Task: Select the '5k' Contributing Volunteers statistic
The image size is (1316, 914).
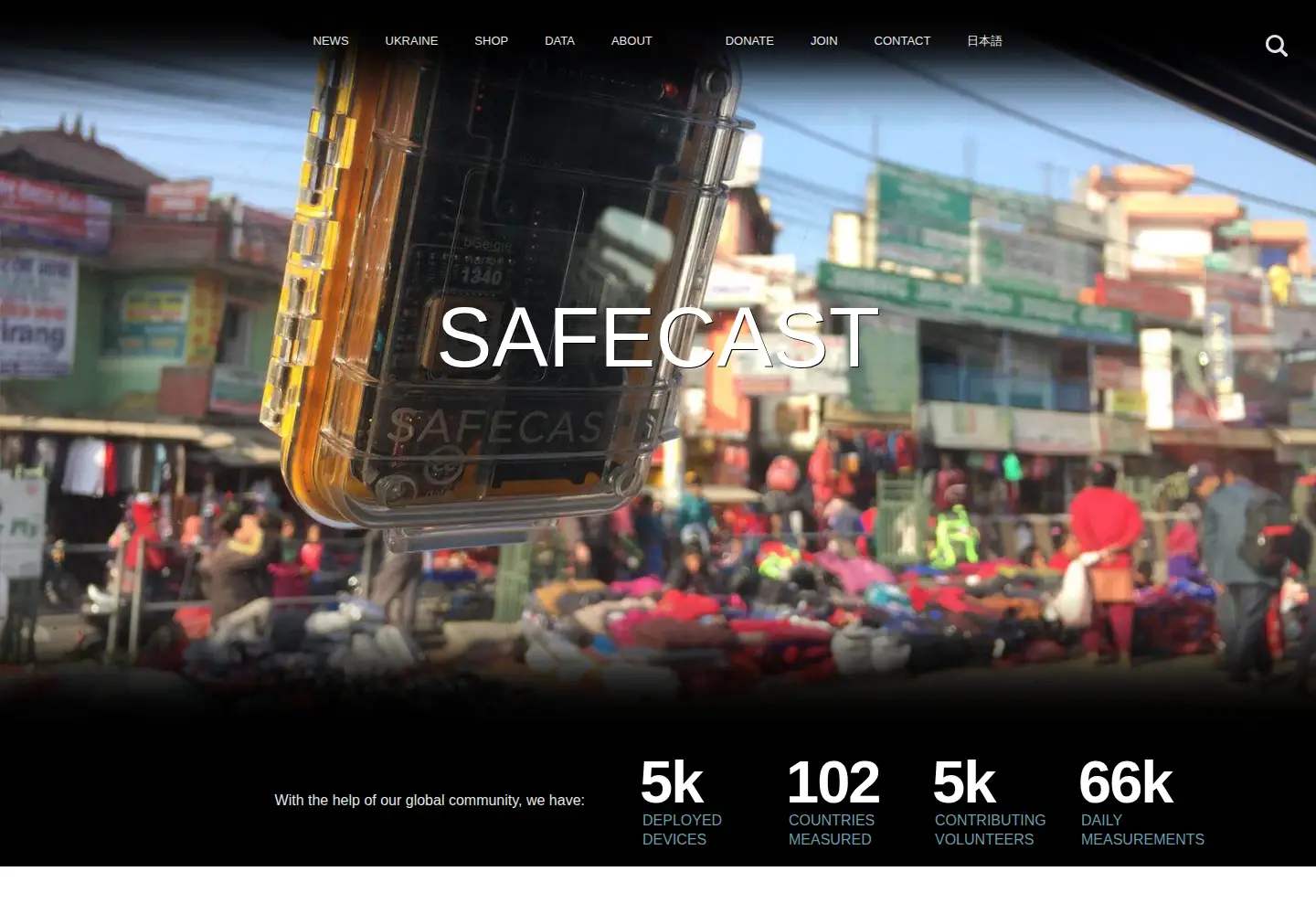Action: click(x=964, y=782)
